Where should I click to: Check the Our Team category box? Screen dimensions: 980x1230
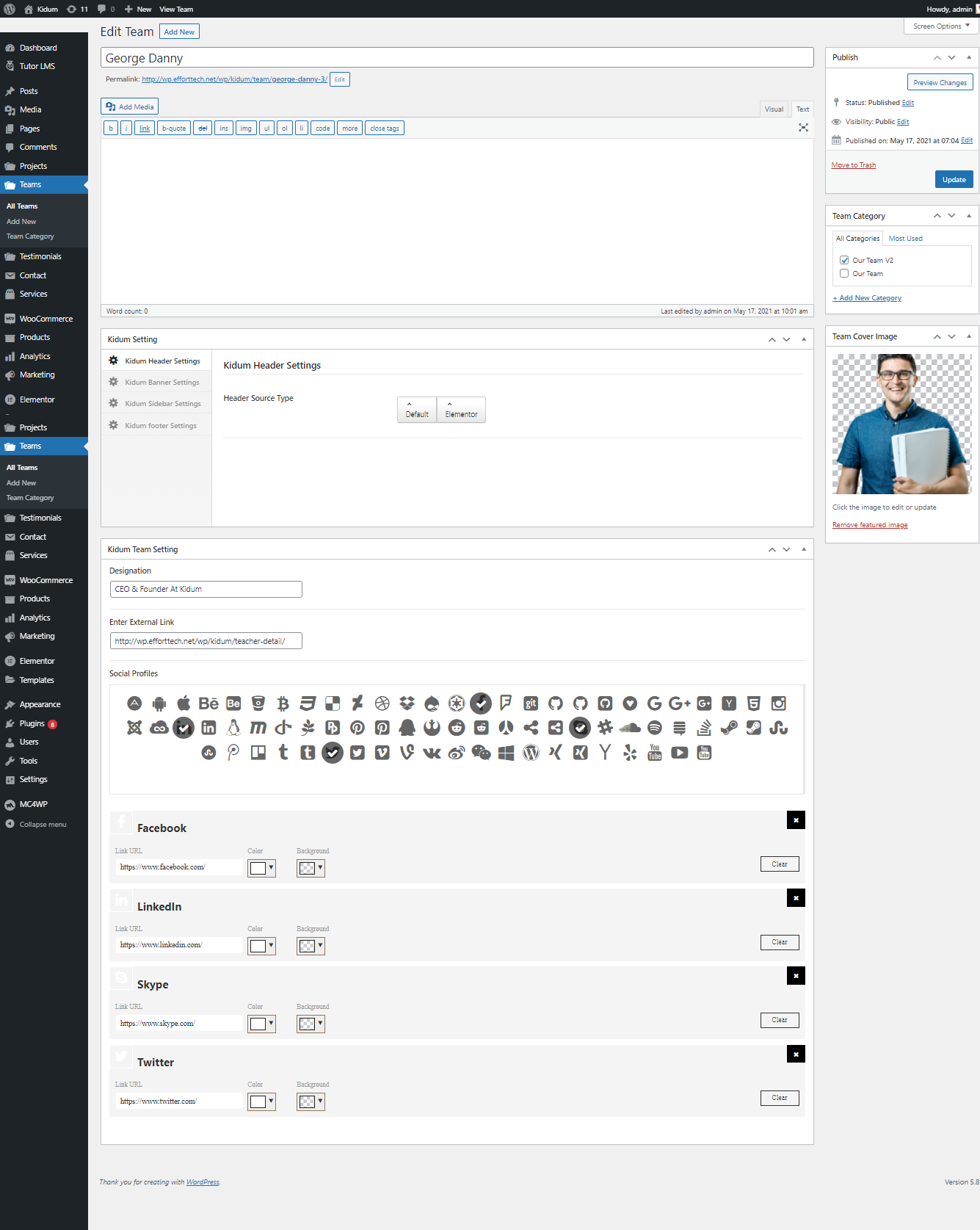pyautogui.click(x=844, y=273)
